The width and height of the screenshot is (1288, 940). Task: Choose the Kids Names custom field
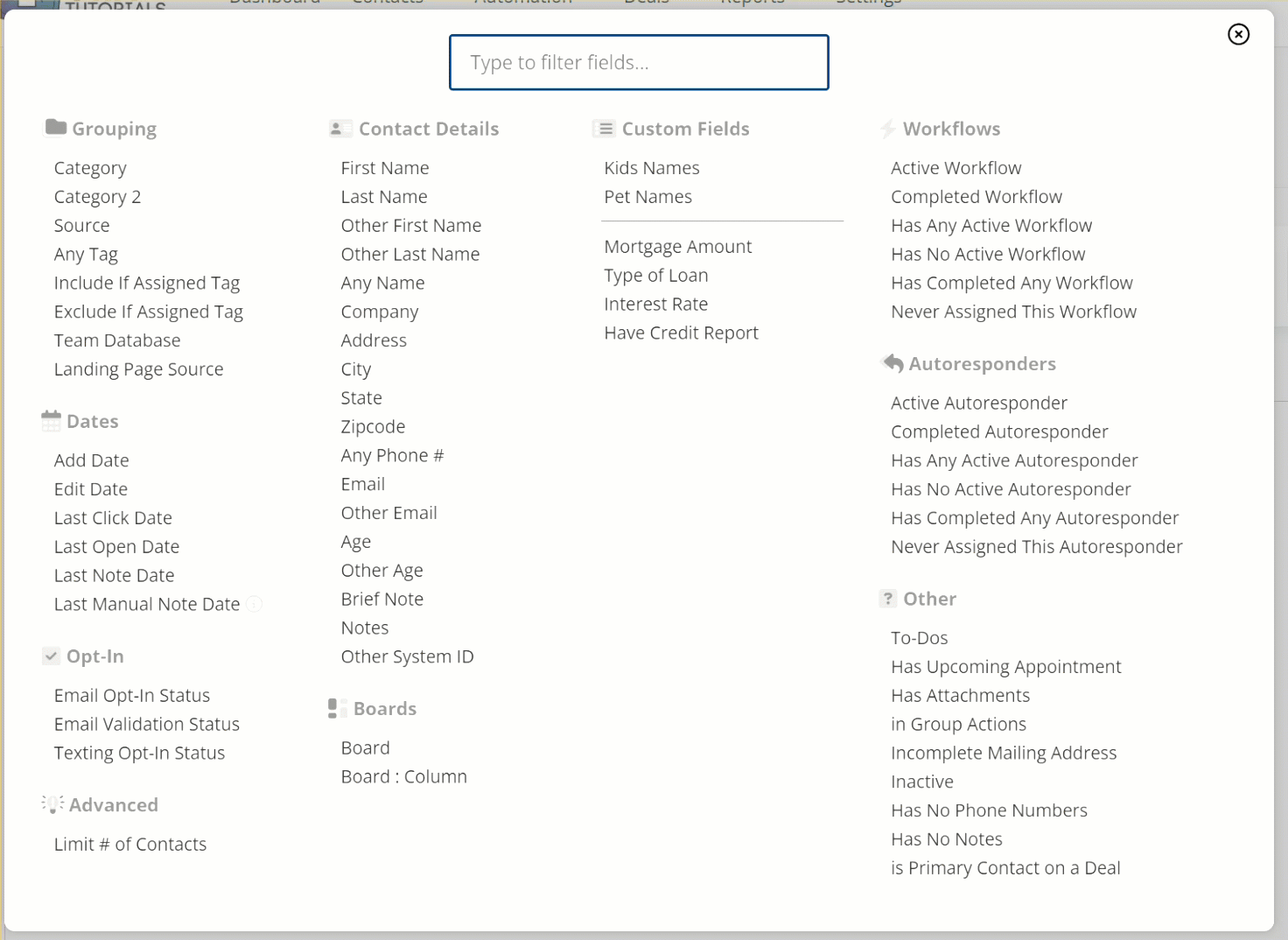coord(652,168)
